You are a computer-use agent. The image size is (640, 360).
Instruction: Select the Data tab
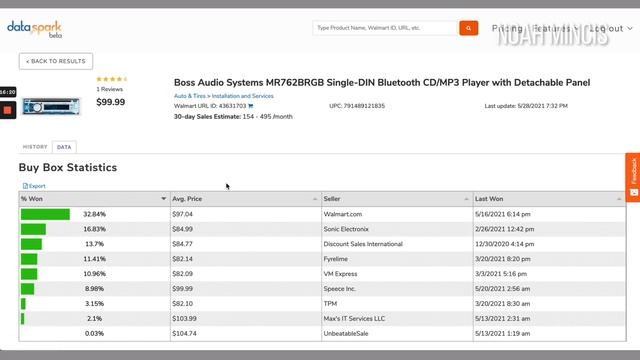pyautogui.click(x=64, y=147)
